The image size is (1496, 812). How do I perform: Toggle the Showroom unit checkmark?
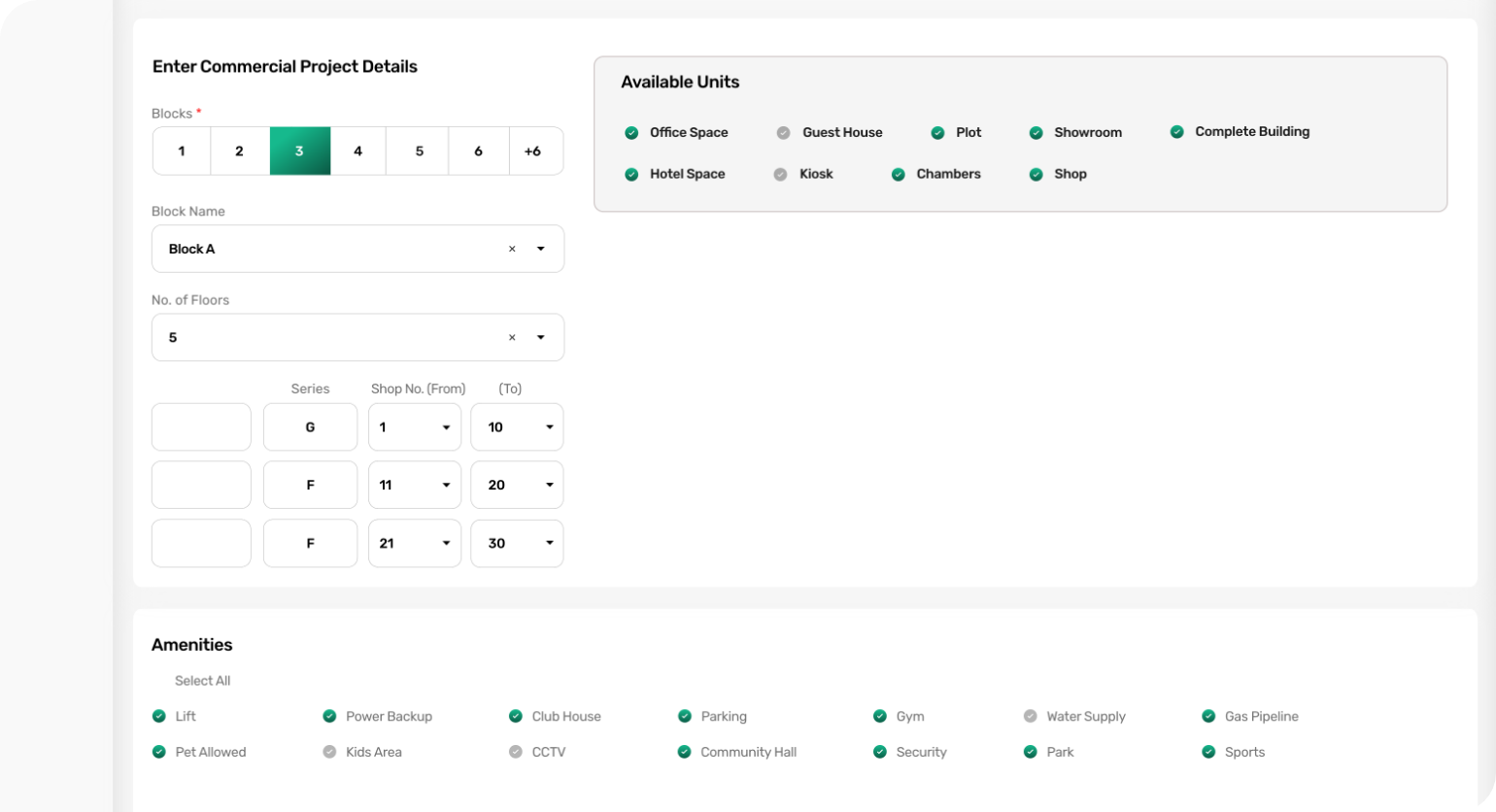click(1036, 133)
